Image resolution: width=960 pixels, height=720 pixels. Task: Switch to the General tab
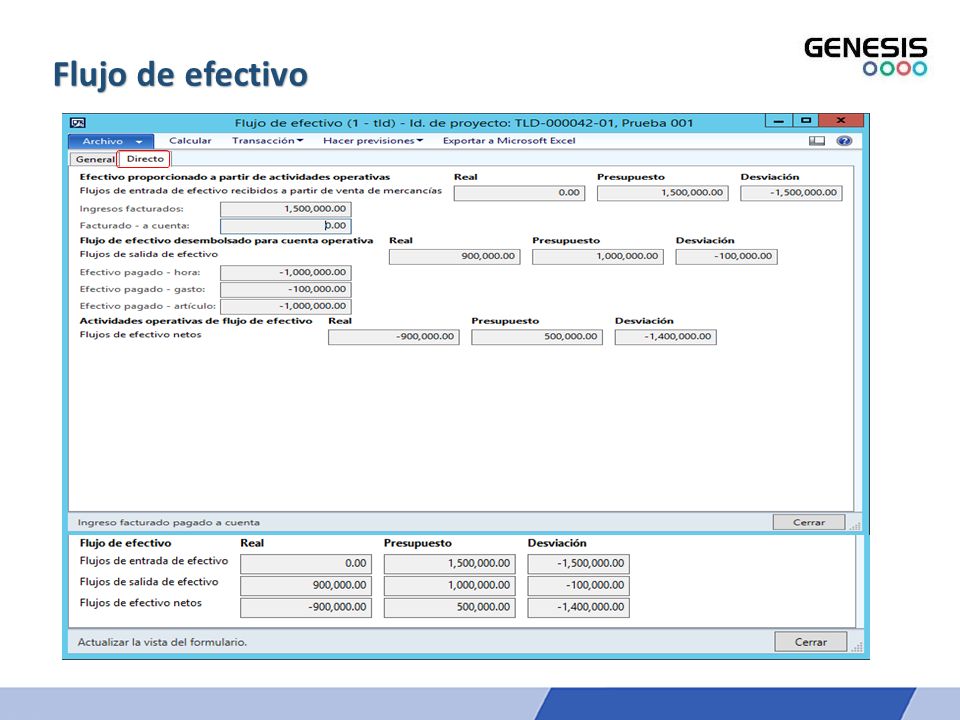click(x=94, y=159)
